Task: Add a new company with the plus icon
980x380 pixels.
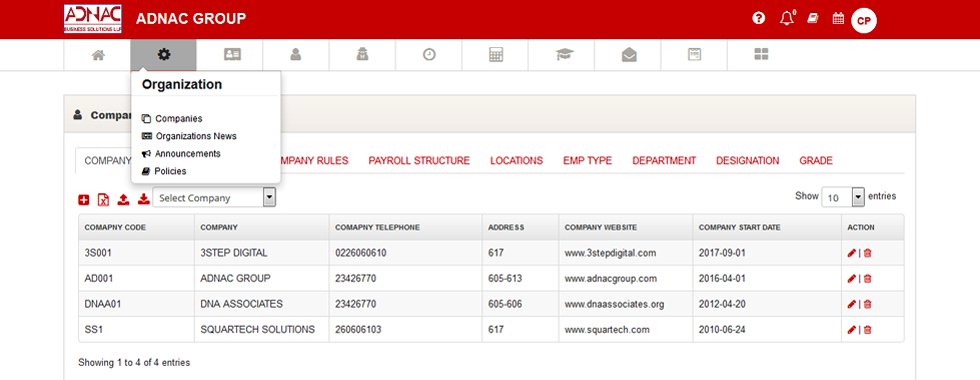Action: click(x=84, y=199)
